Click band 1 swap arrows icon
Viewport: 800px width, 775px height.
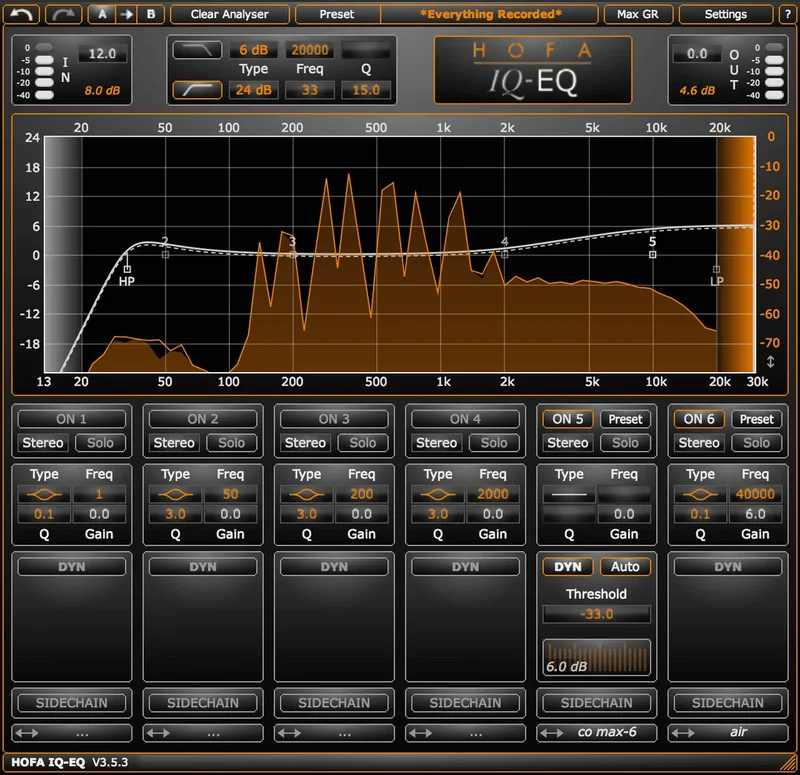tap(27, 733)
